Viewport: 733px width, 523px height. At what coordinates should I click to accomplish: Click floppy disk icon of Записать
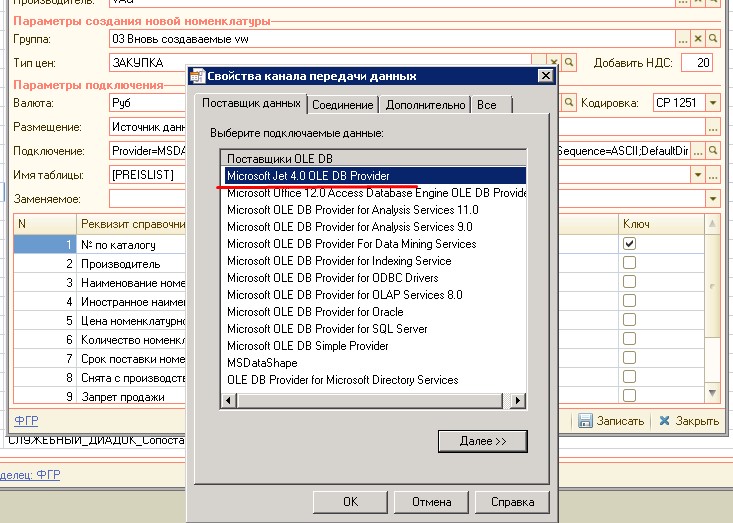click(x=585, y=421)
